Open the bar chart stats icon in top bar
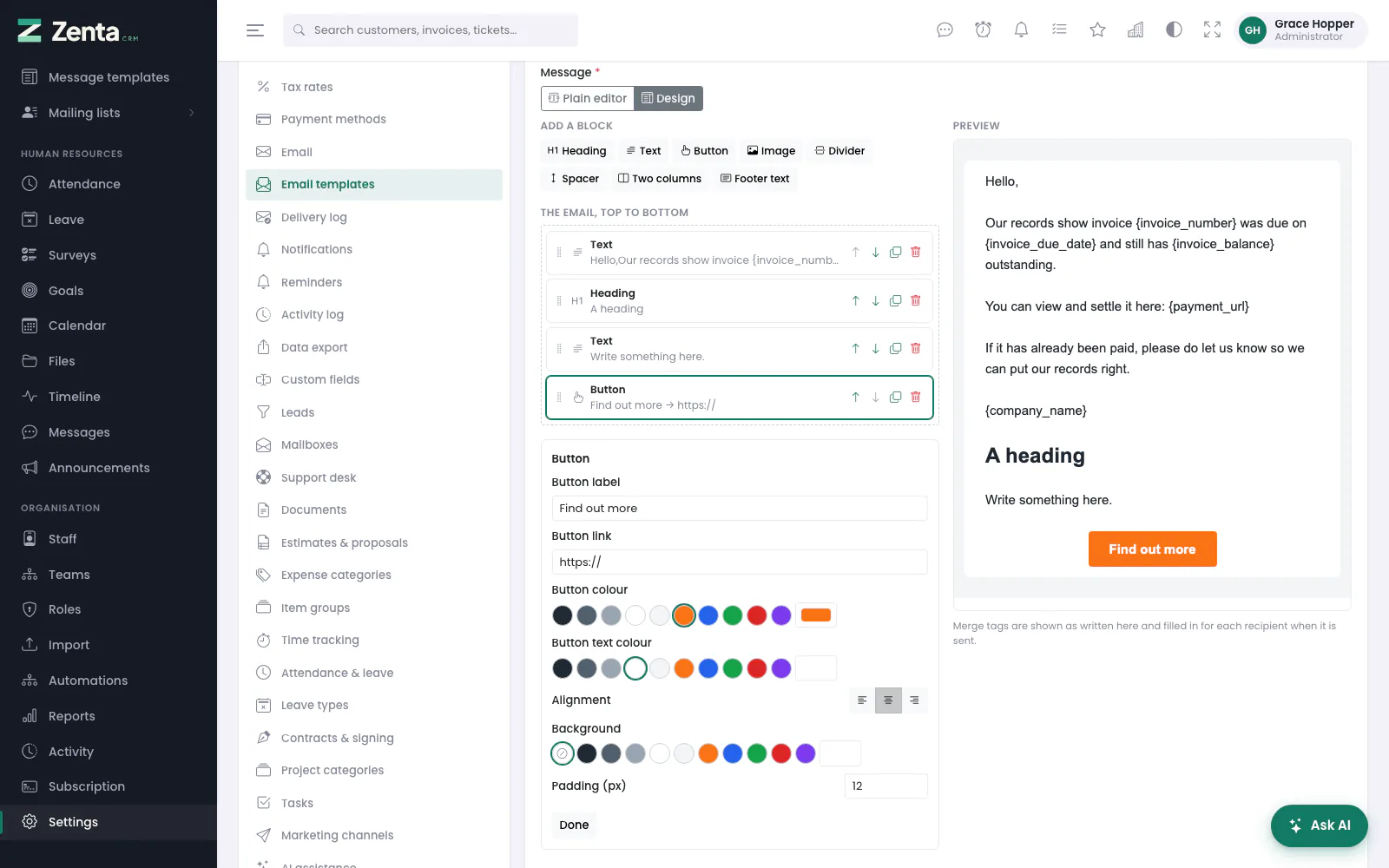Screen dimensions: 1389x868 click(1136, 30)
